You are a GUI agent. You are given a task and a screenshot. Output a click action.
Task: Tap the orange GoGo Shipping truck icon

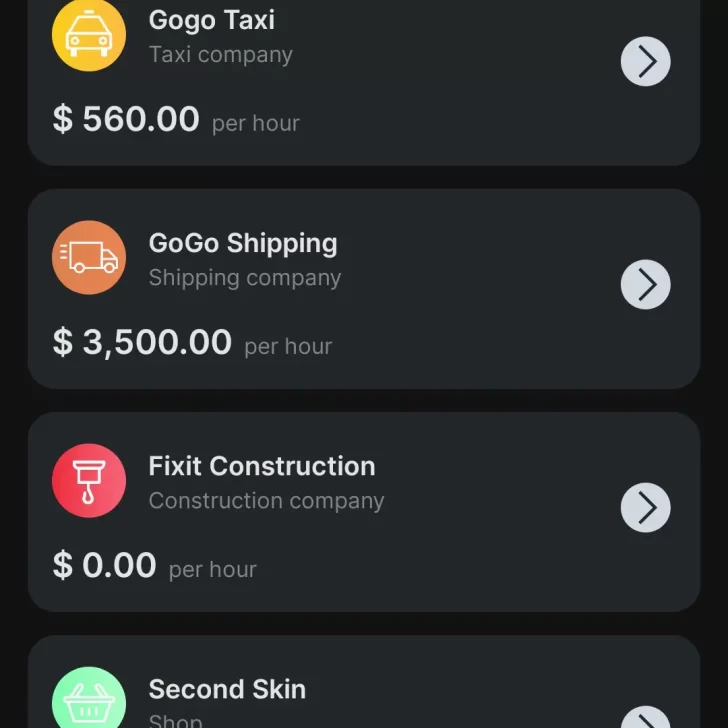(89, 258)
